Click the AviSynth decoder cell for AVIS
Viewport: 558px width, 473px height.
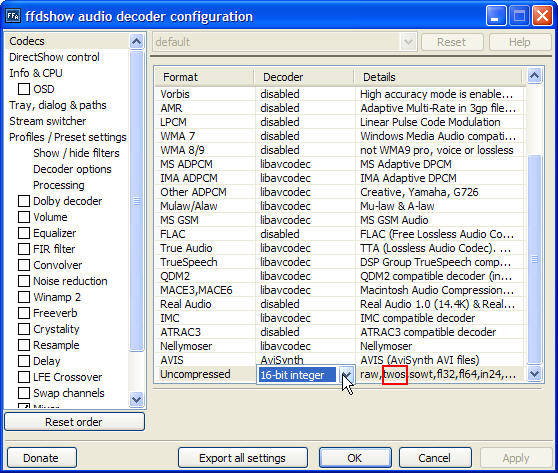(305, 360)
